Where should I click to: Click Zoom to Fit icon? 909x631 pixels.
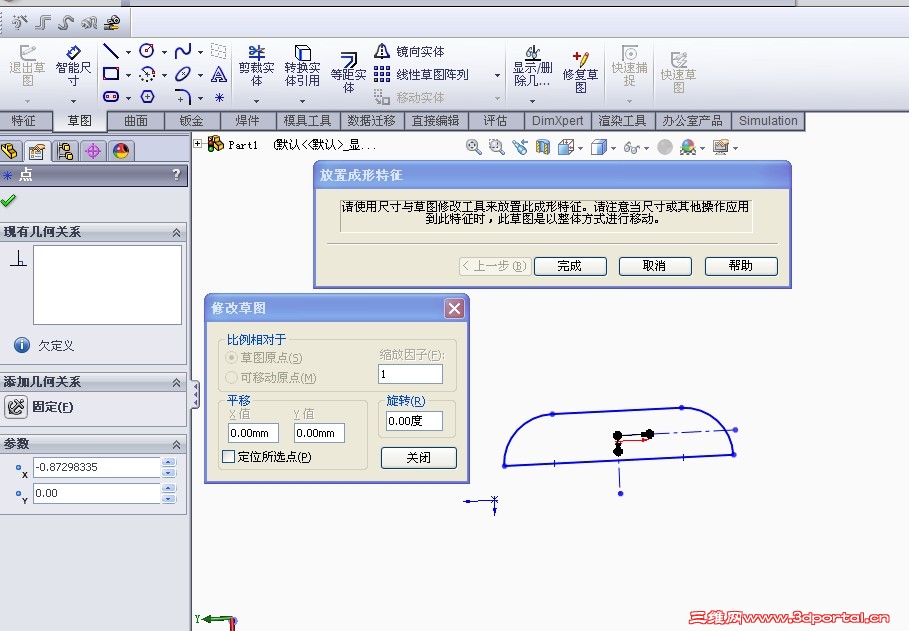(x=473, y=147)
